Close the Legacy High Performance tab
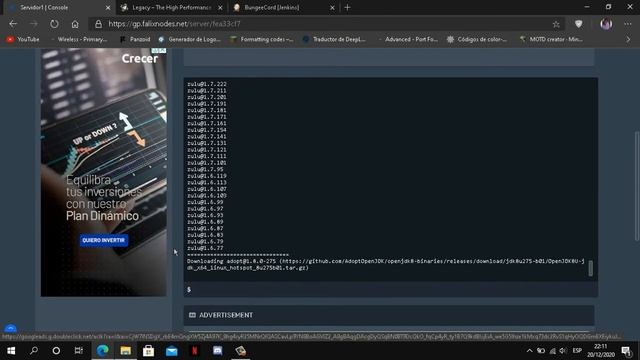This screenshot has height=360, width=640. click(x=220, y=7)
